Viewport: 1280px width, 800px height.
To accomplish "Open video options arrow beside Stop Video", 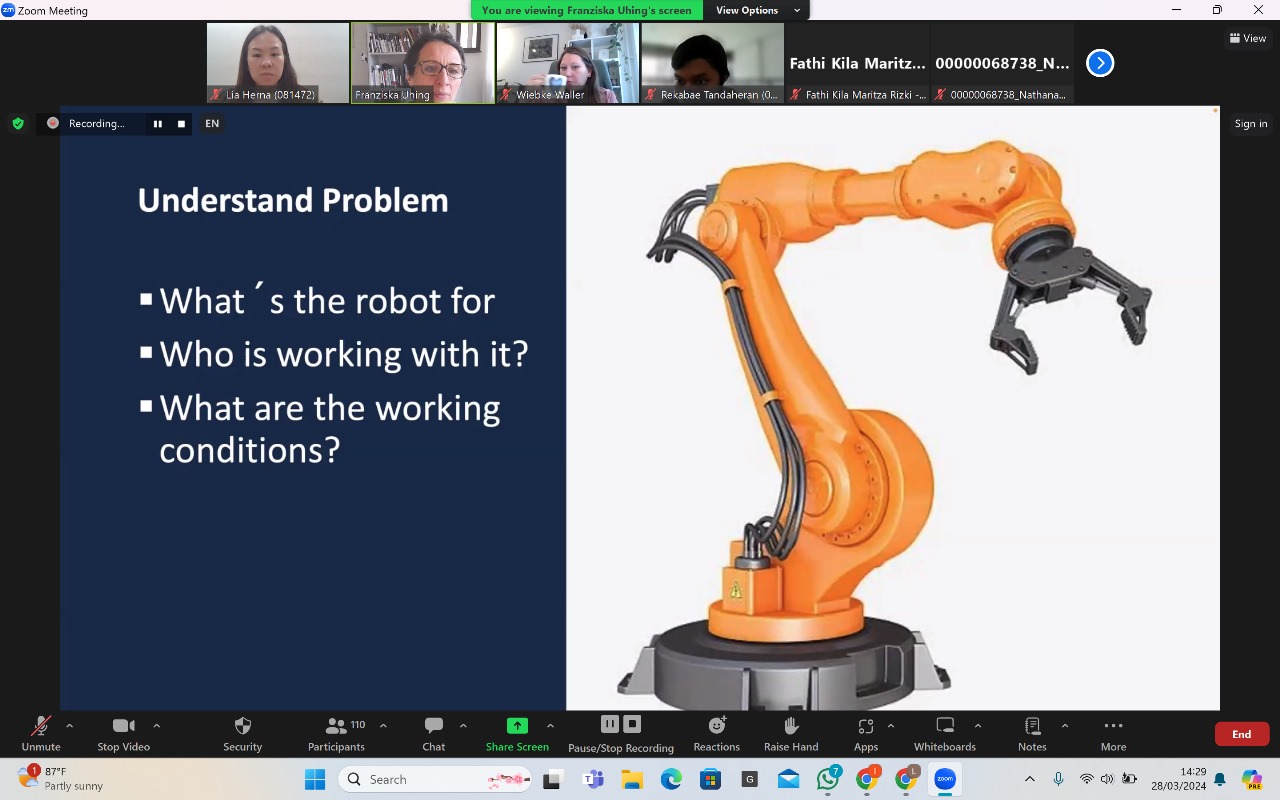I will pyautogui.click(x=156, y=726).
